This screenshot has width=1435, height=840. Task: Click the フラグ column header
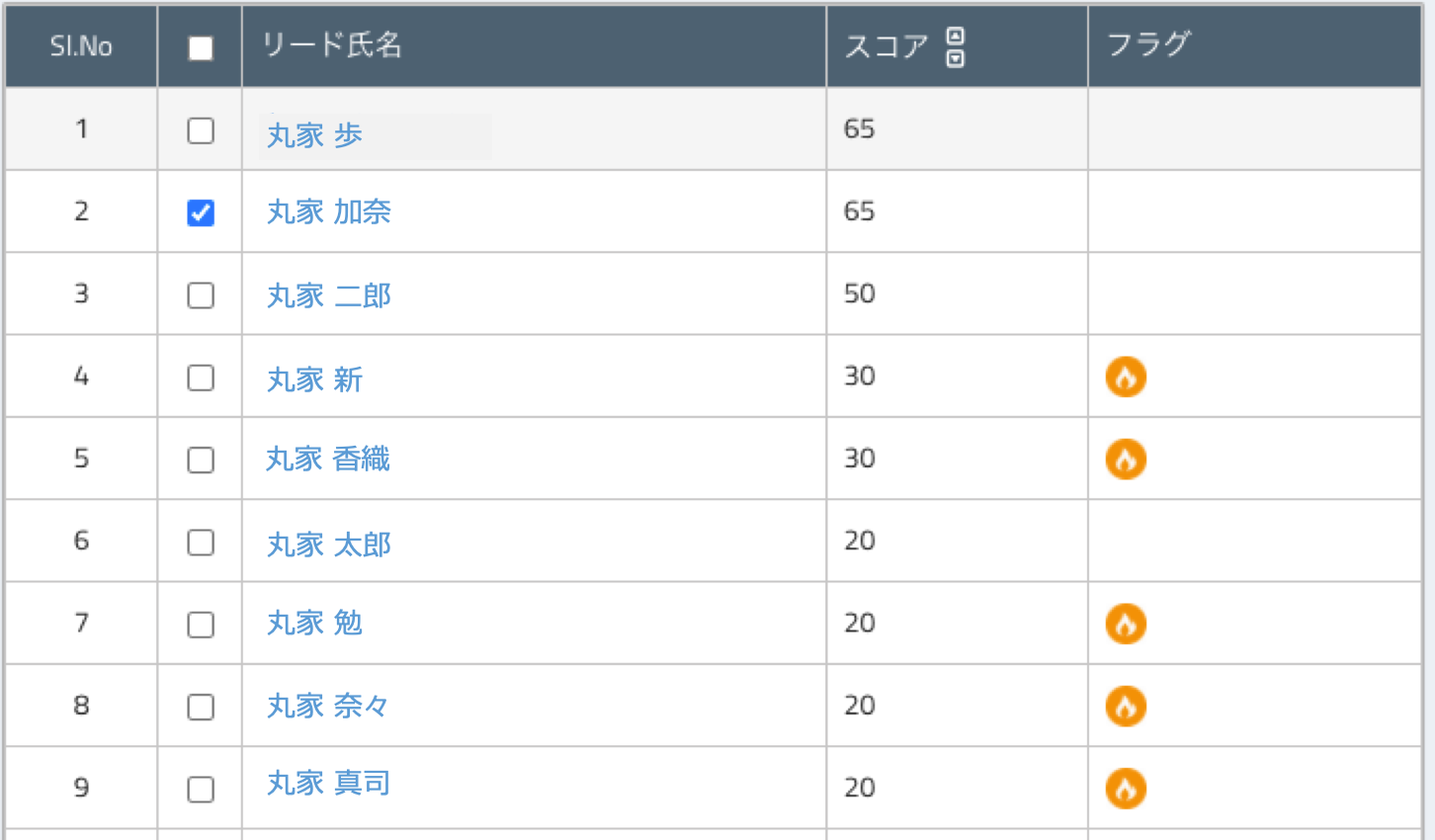(x=1148, y=44)
